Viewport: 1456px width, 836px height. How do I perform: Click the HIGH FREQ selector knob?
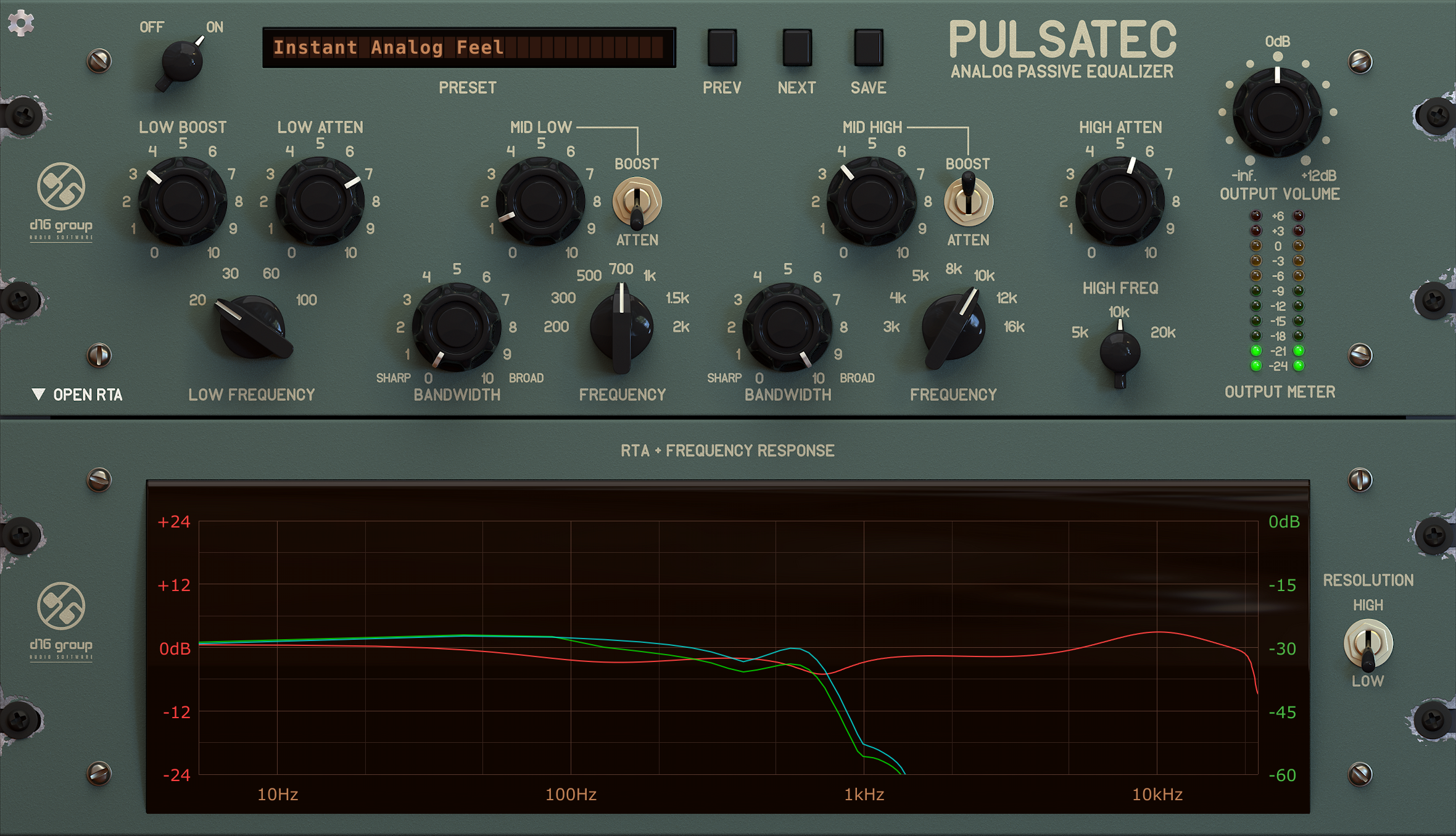pyautogui.click(x=1121, y=352)
